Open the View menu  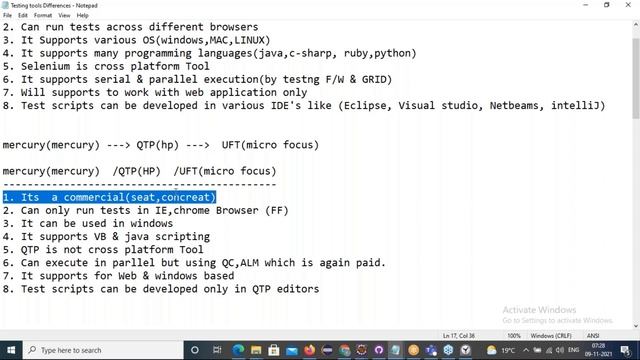[64, 16]
